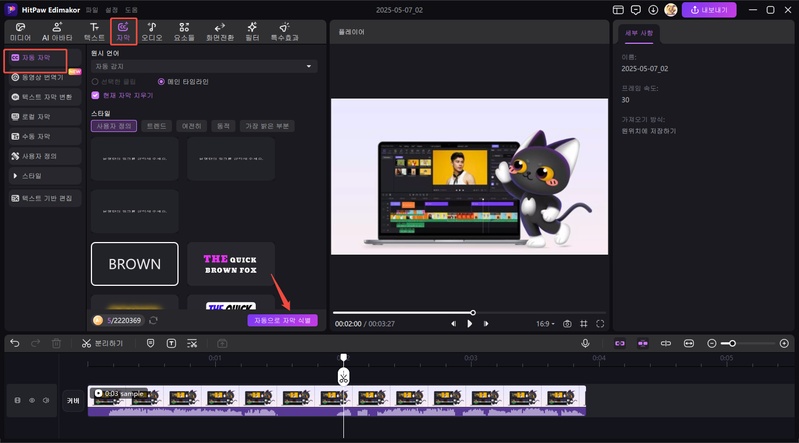
Task: Click the 커버 cover button
Action: [73, 401]
